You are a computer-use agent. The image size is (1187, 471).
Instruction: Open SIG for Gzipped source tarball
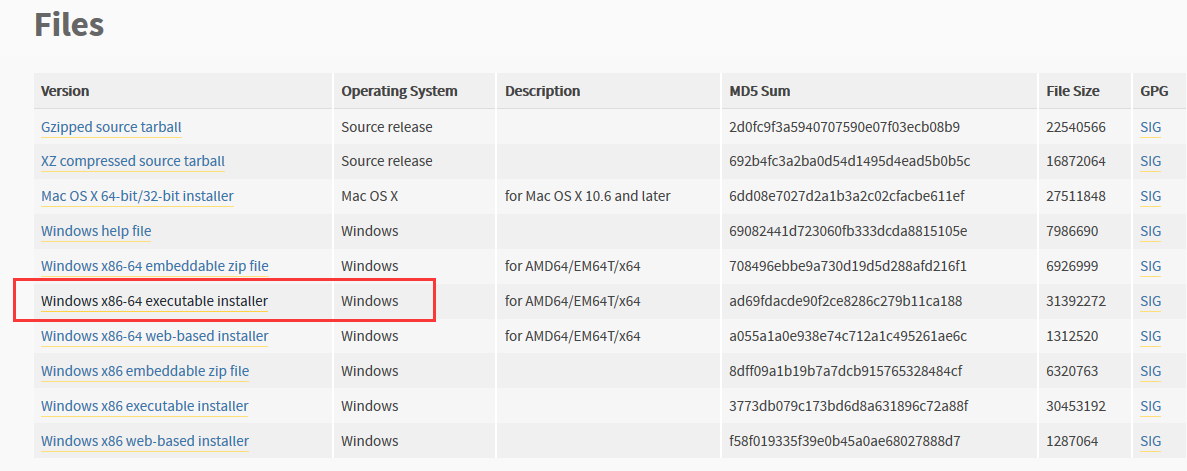[x=1151, y=127]
